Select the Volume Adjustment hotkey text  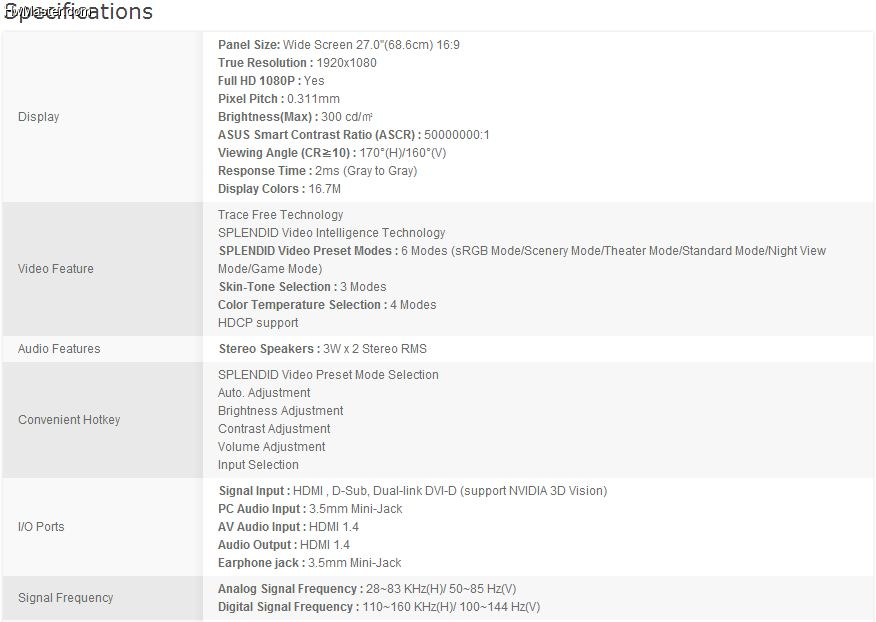click(x=272, y=447)
